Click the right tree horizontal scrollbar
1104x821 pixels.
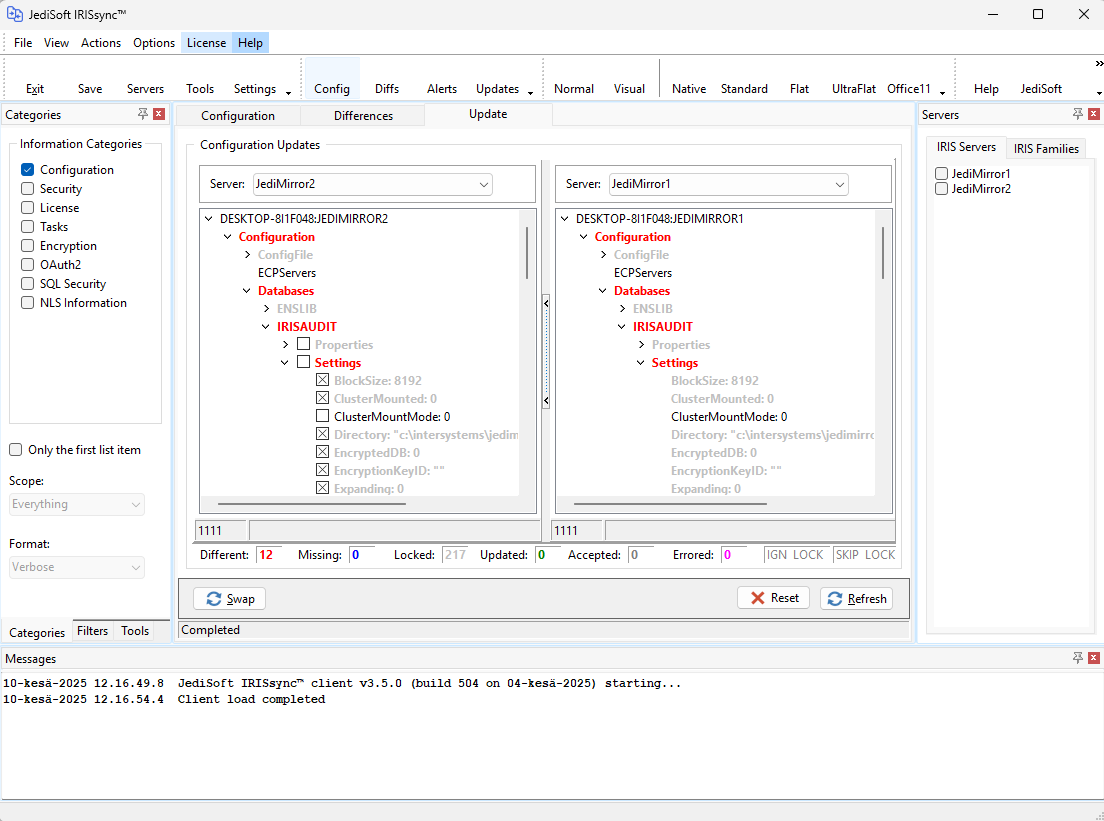[670, 504]
